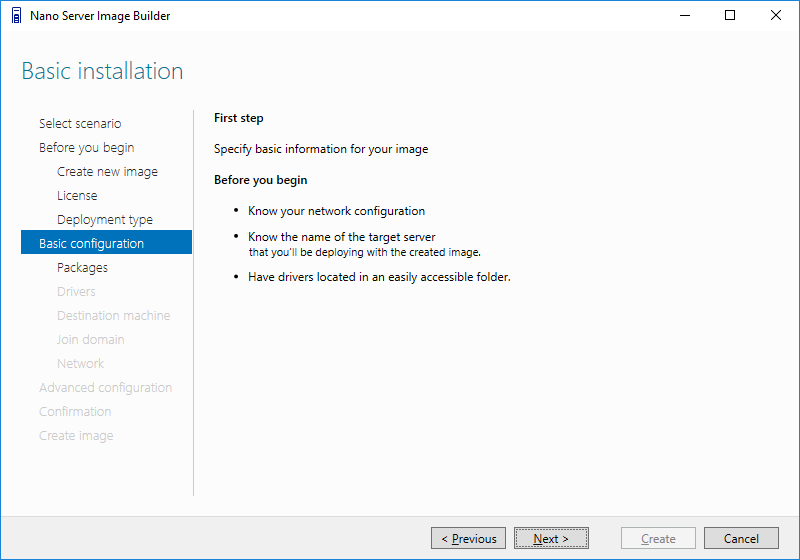Open the Destination machine step
Viewport: 800px width, 560px height.
coord(113,315)
